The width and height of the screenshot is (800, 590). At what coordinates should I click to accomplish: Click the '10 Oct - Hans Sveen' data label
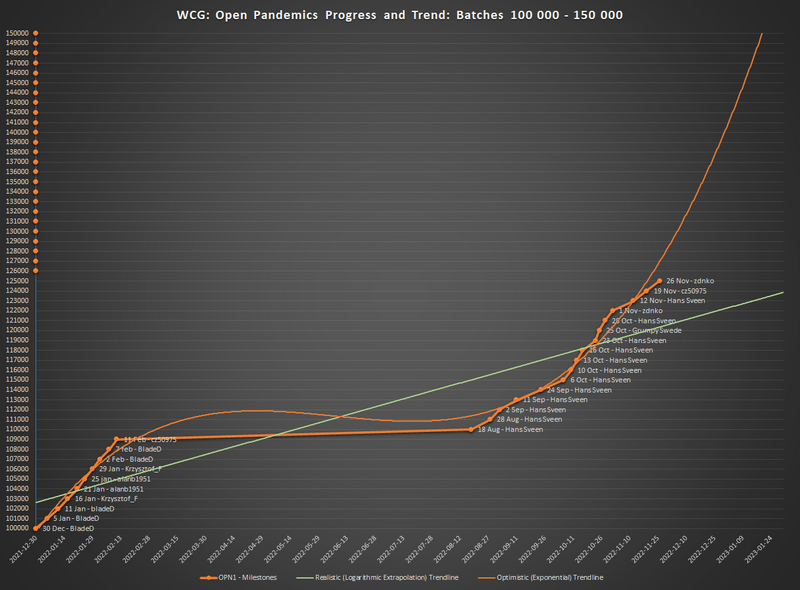609,371
